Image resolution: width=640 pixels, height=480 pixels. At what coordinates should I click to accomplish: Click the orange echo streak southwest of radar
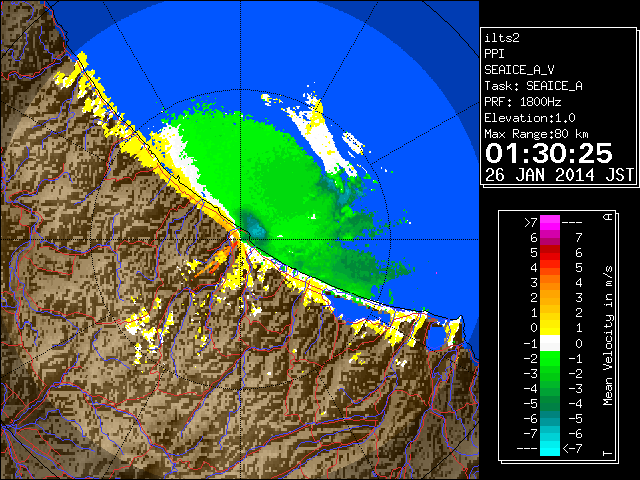click(x=216, y=261)
